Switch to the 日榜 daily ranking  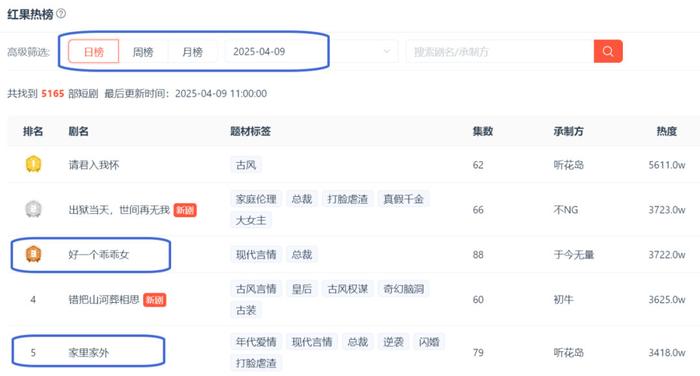click(94, 51)
